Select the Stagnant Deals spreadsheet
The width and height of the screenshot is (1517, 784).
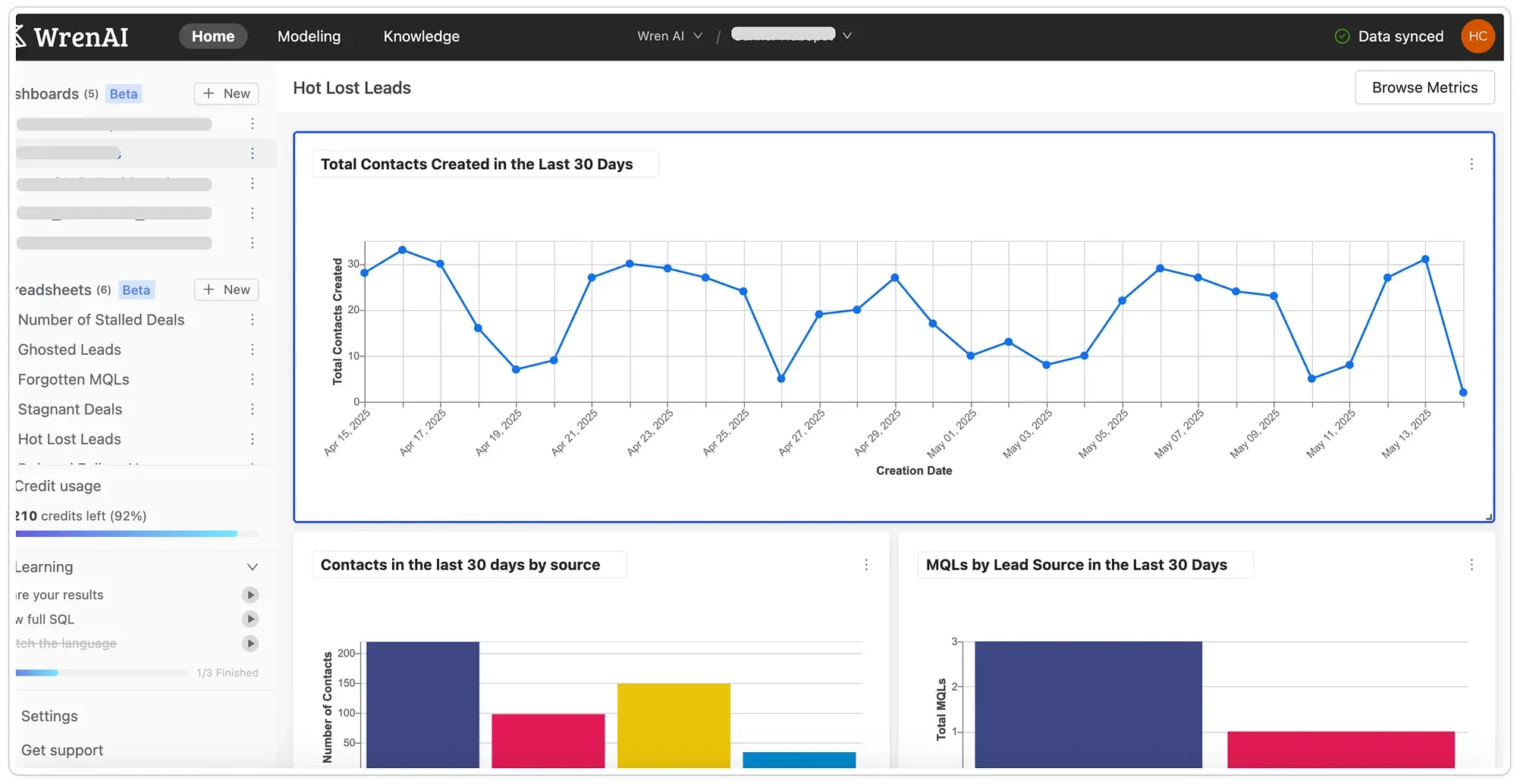pos(69,409)
